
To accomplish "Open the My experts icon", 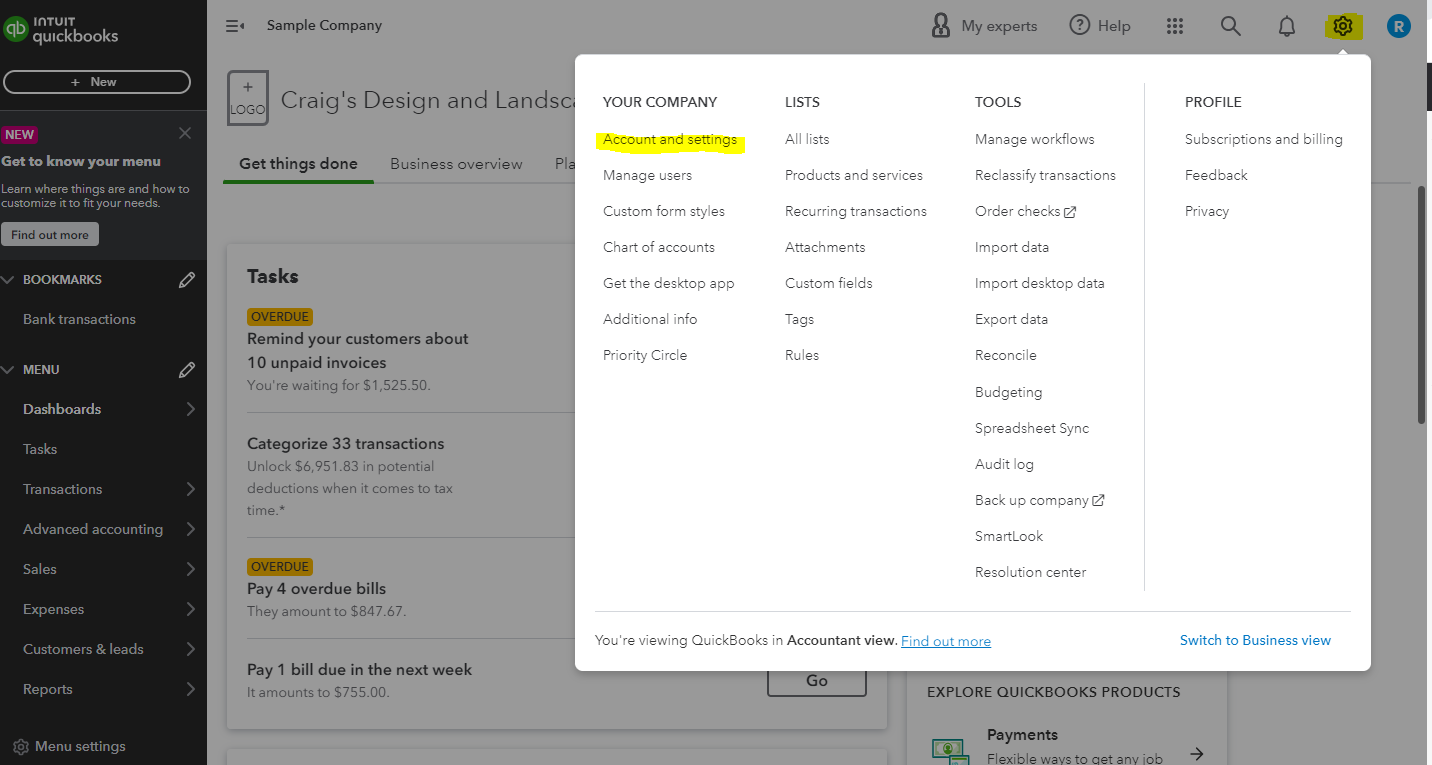I will click(x=940, y=26).
